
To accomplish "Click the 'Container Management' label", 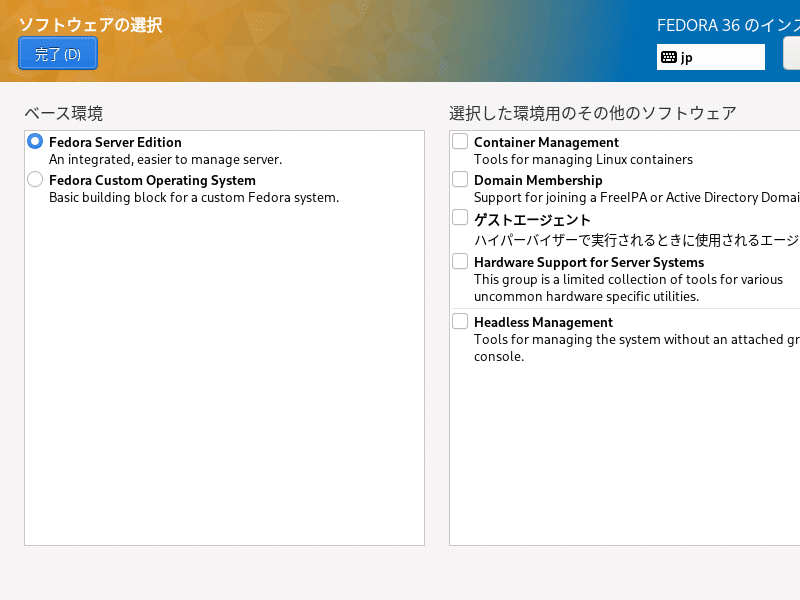I will pyautogui.click(x=546, y=142).
